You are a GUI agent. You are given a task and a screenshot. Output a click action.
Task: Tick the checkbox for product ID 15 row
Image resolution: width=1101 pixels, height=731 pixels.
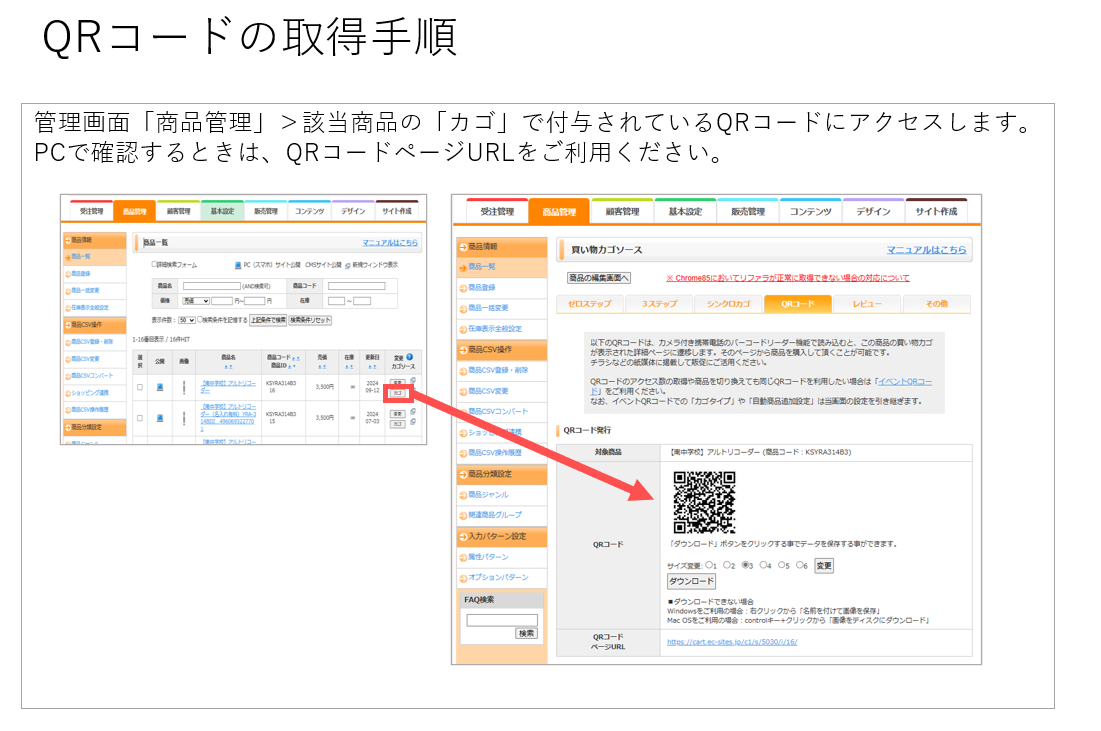[140, 418]
